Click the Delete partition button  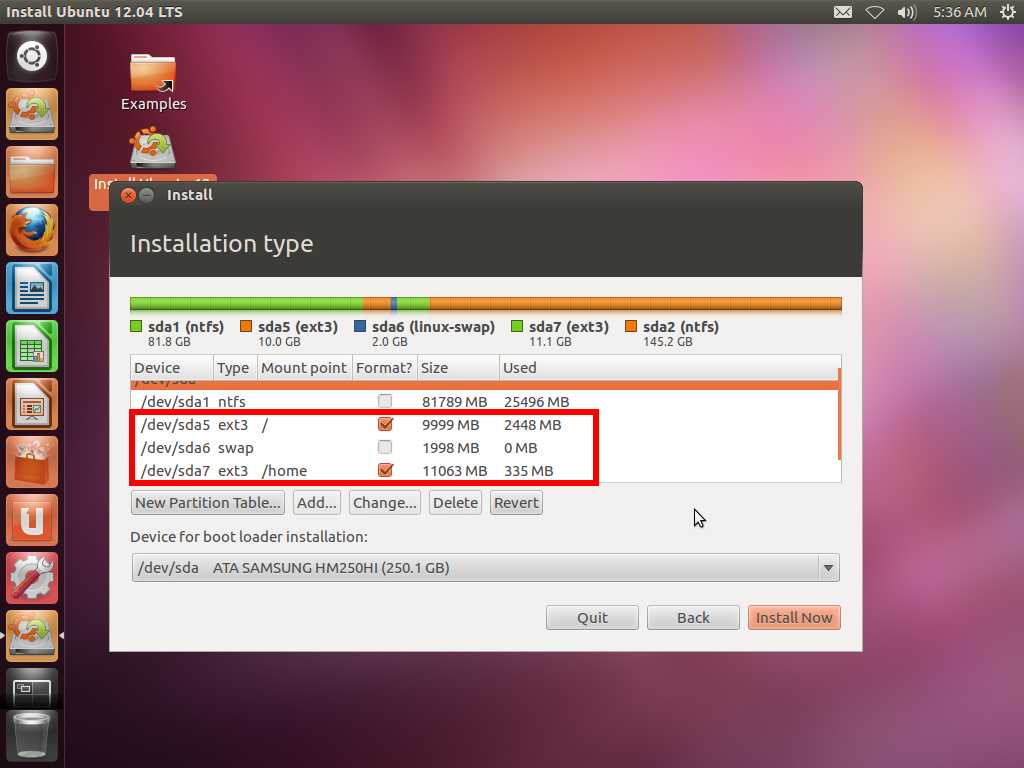(x=455, y=503)
